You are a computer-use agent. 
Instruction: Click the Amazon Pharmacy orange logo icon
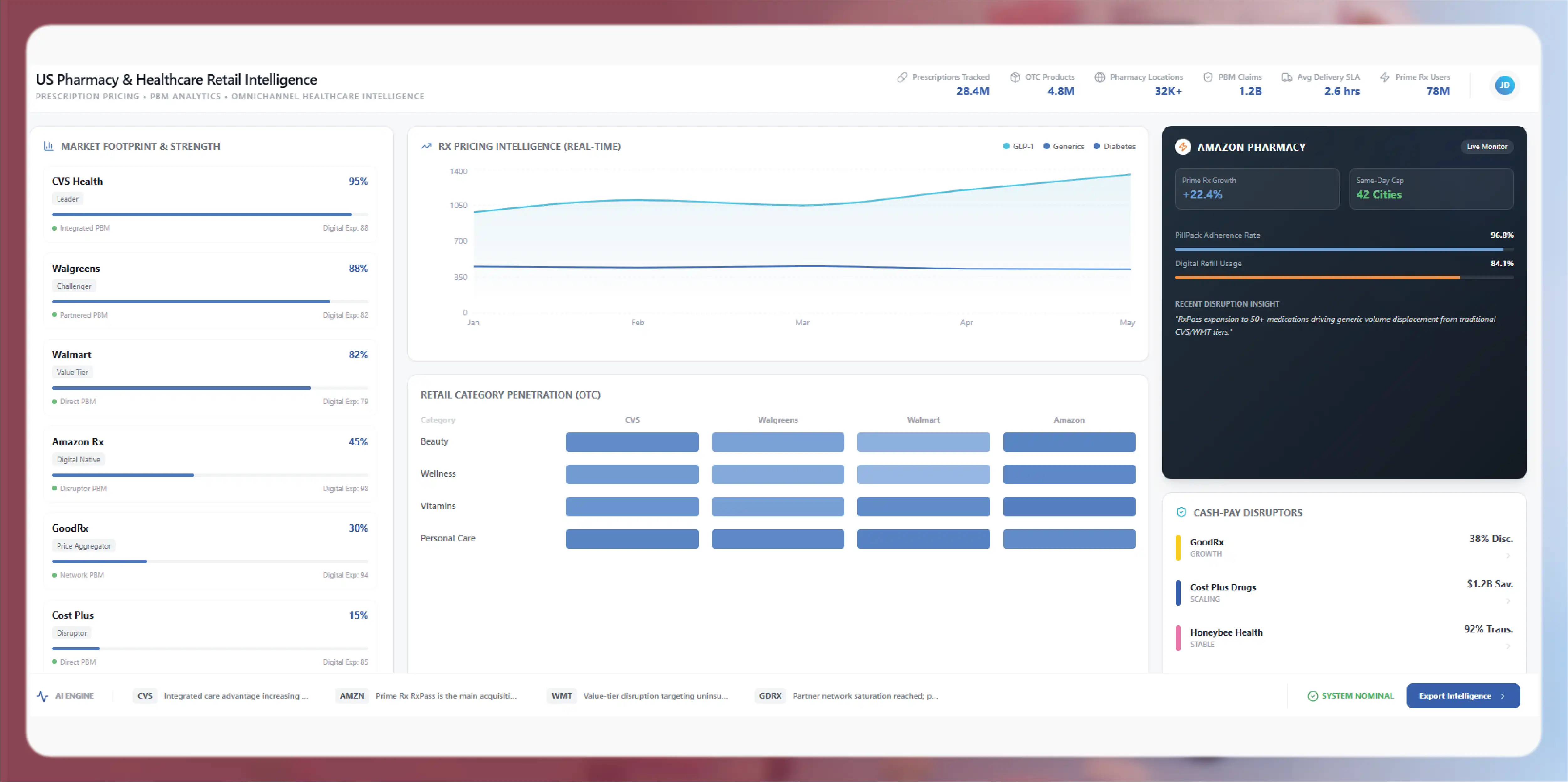(x=1183, y=147)
